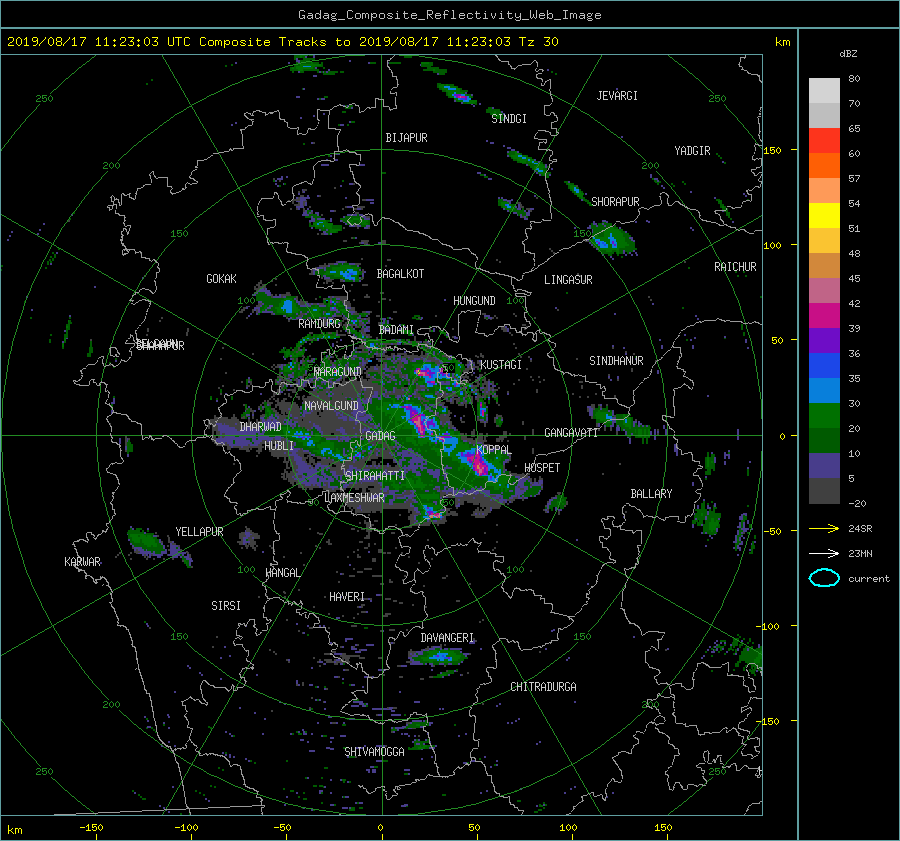Screen dimensions: 900x841
Task: Click the NARAGUND city label
Action: [338, 372]
